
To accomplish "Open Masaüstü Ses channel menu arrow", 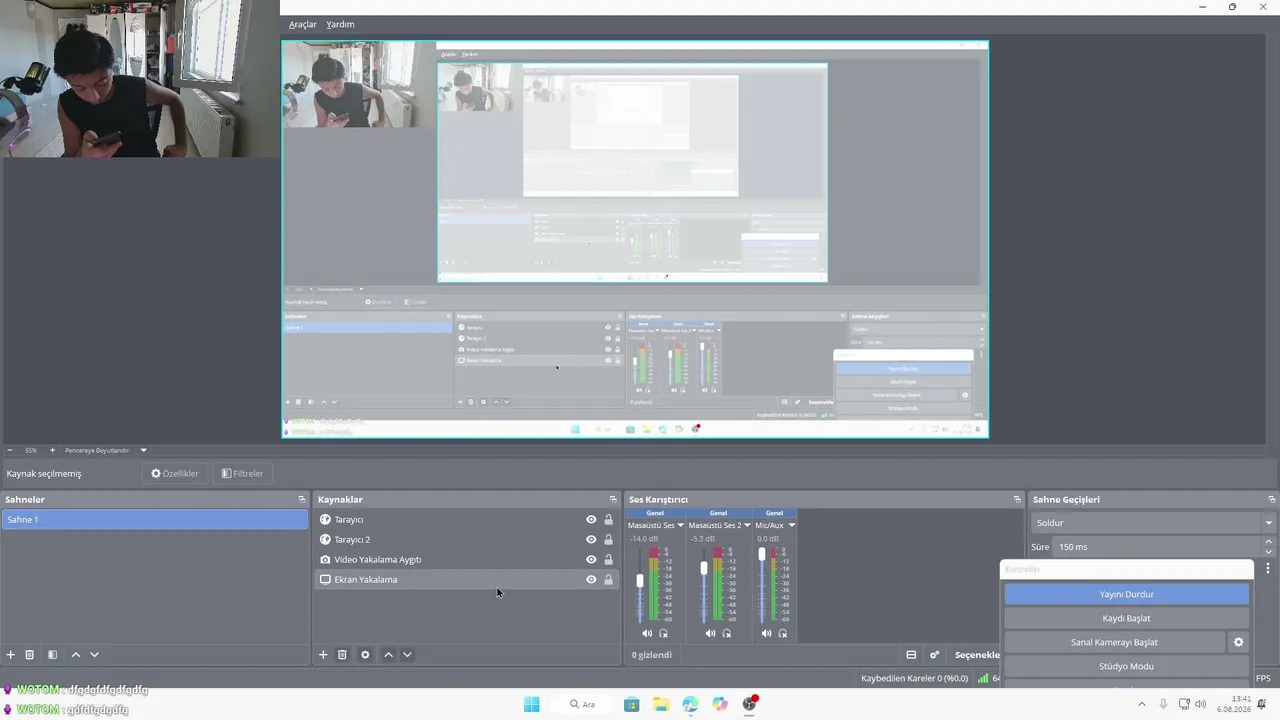I will [x=680, y=525].
